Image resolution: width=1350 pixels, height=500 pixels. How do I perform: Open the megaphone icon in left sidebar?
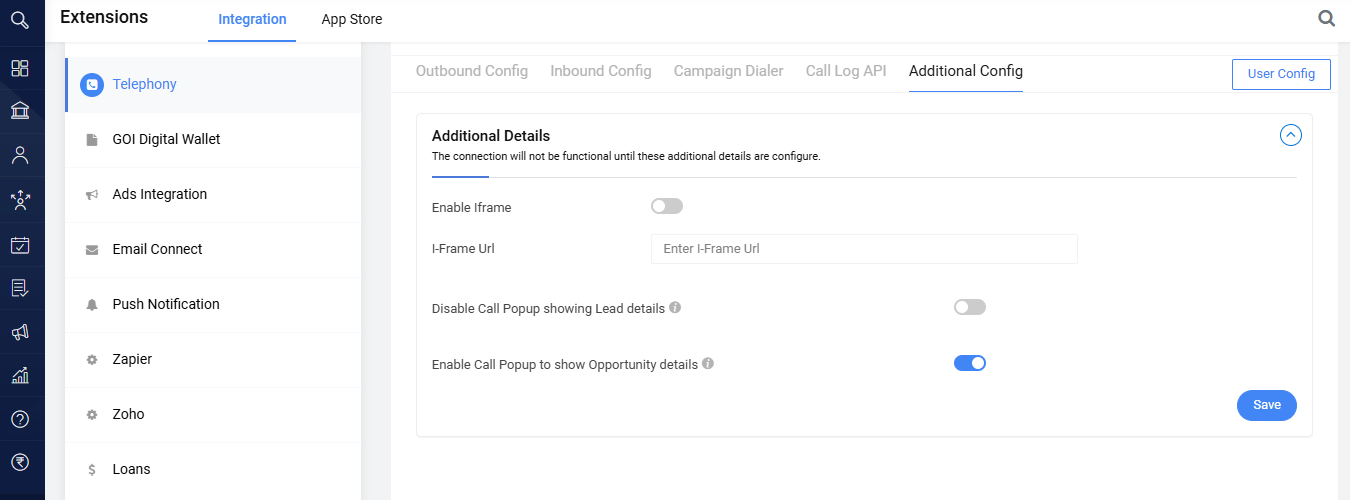[20, 332]
